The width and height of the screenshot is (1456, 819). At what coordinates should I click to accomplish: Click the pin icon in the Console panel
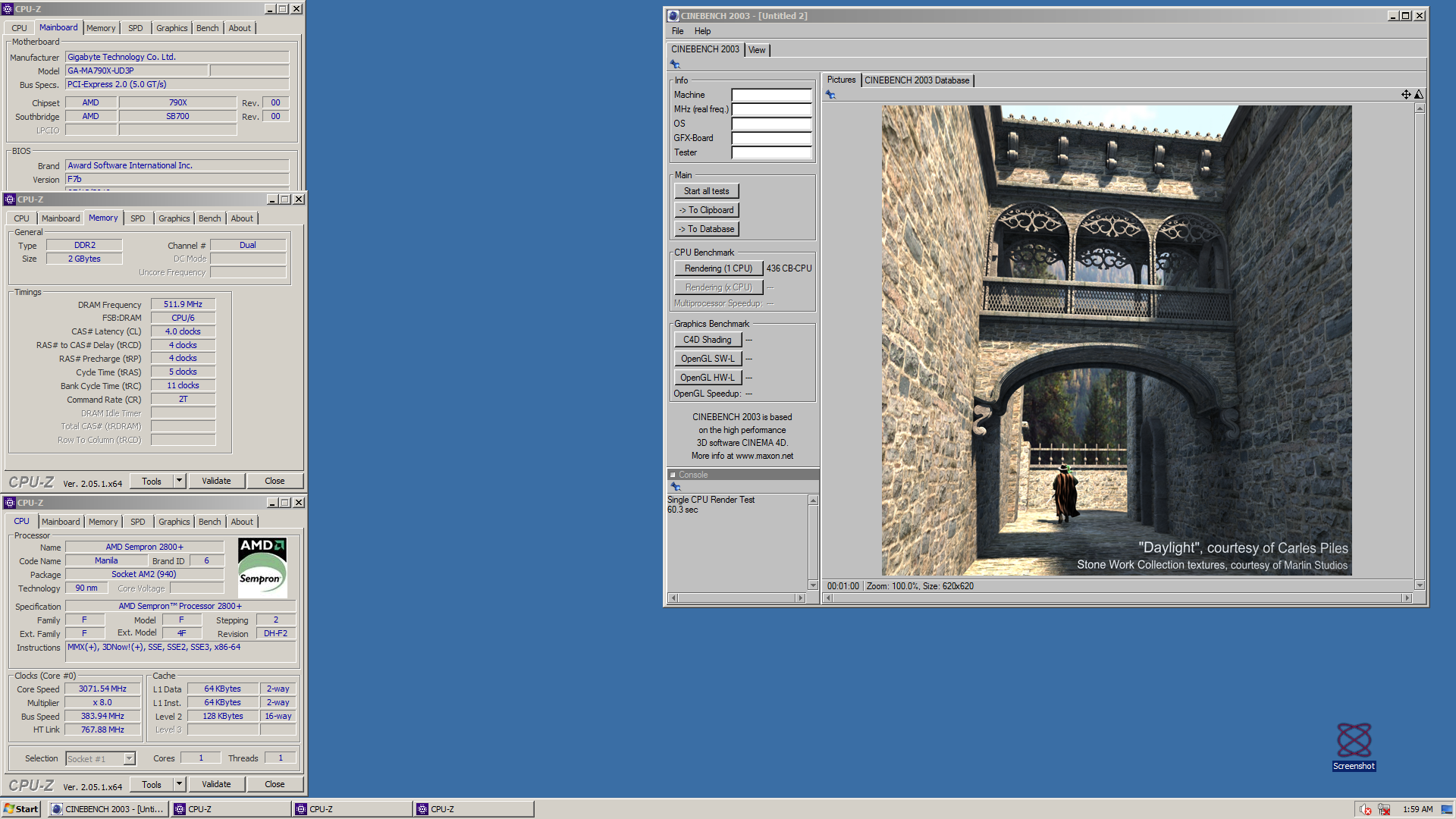pos(675,487)
